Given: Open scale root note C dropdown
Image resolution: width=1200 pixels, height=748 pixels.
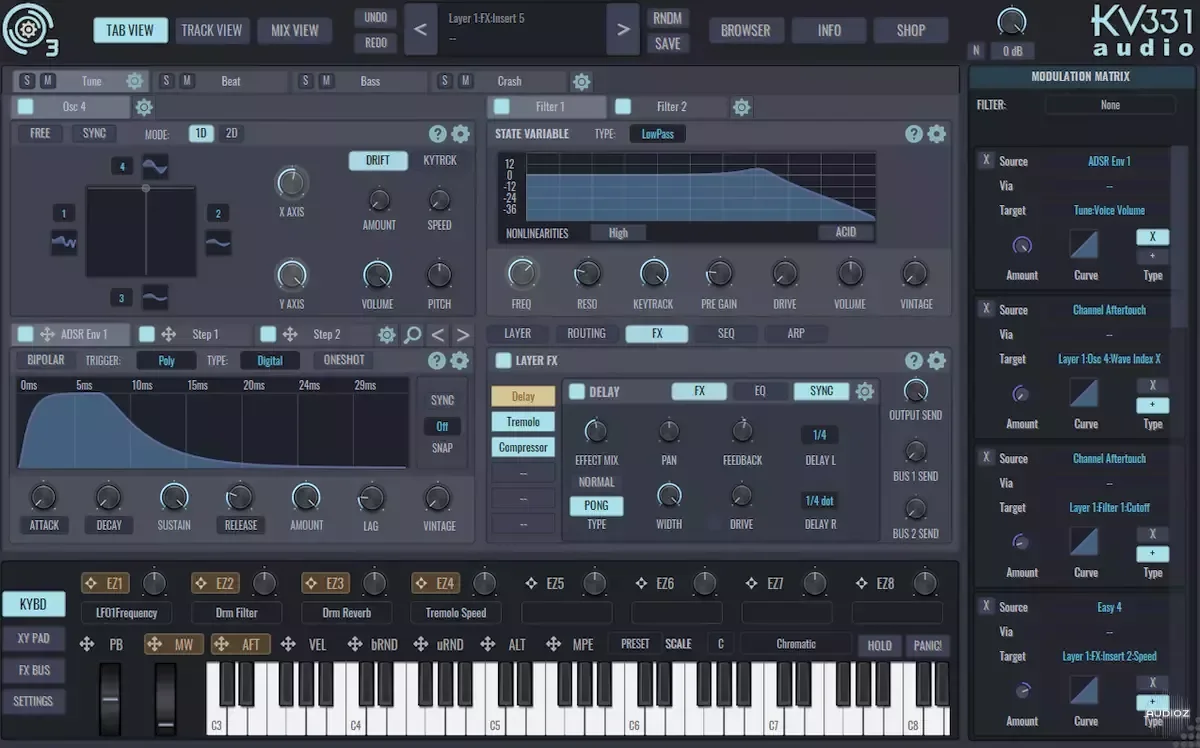Looking at the screenshot, I should tap(720, 644).
